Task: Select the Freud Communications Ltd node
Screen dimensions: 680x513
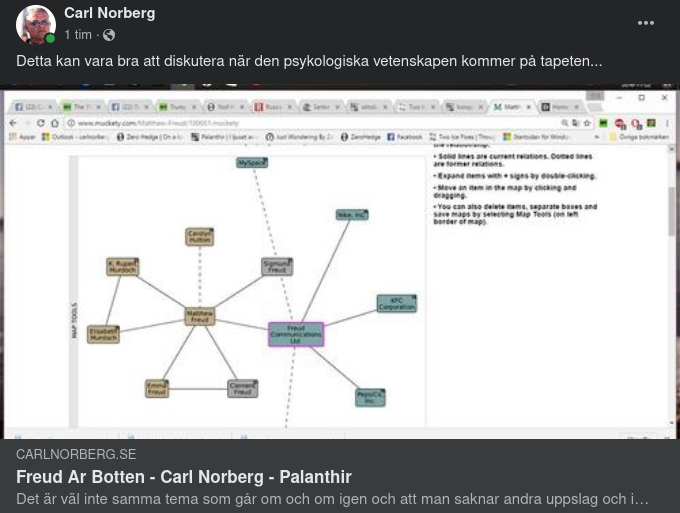Action: coord(295,334)
